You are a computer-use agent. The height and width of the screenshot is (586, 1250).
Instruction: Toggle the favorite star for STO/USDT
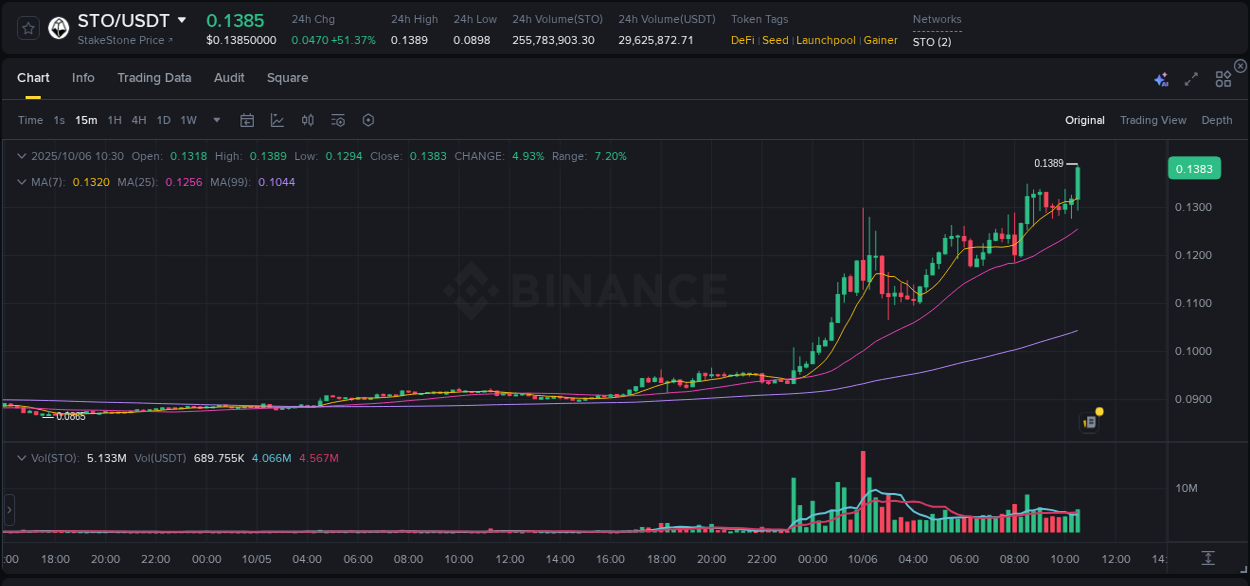27,27
